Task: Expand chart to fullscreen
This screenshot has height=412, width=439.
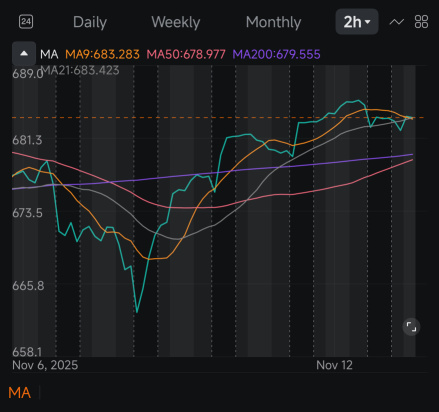Action: pyautogui.click(x=411, y=327)
